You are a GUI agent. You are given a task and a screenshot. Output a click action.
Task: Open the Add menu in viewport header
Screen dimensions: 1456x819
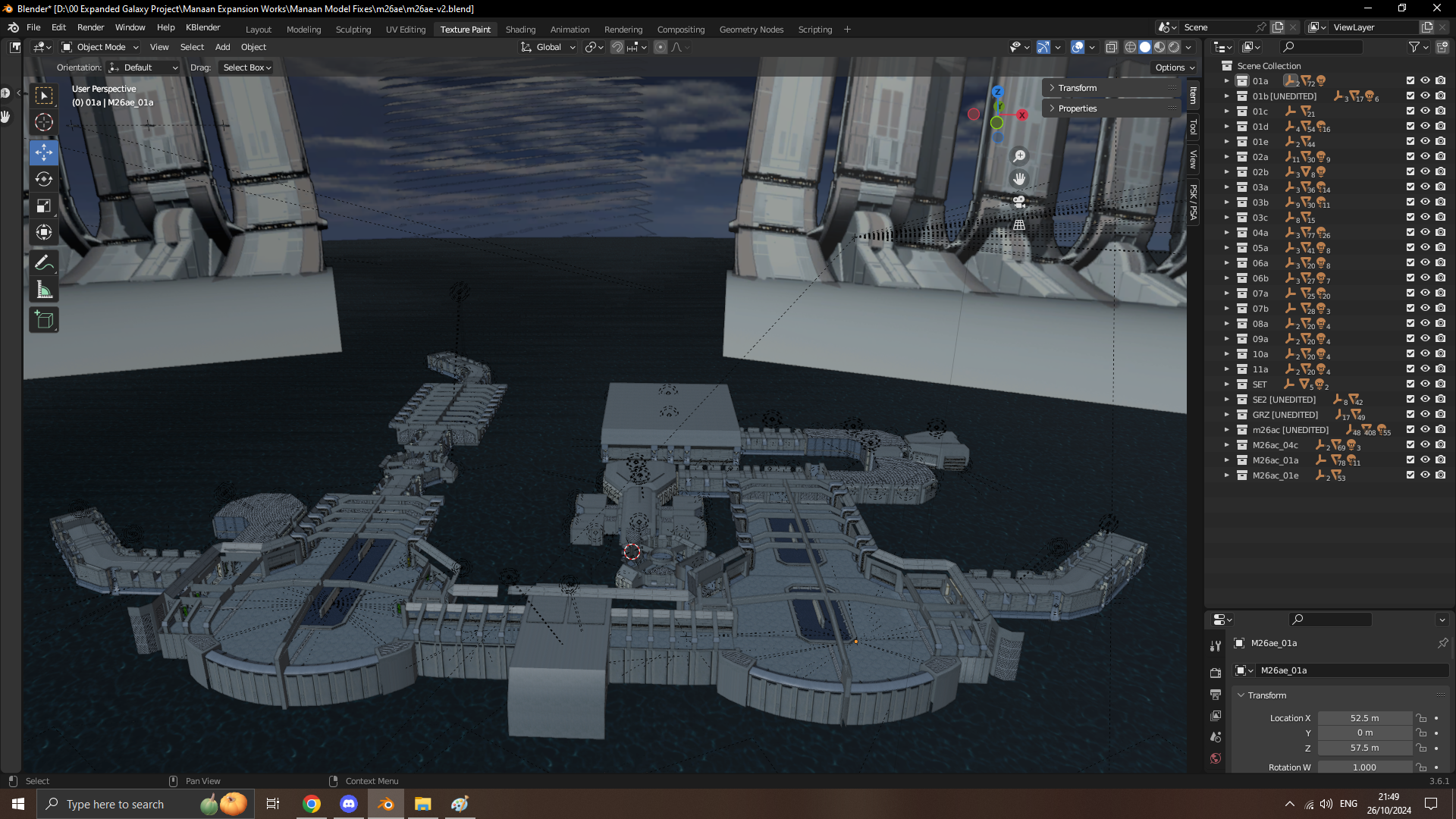tap(222, 47)
